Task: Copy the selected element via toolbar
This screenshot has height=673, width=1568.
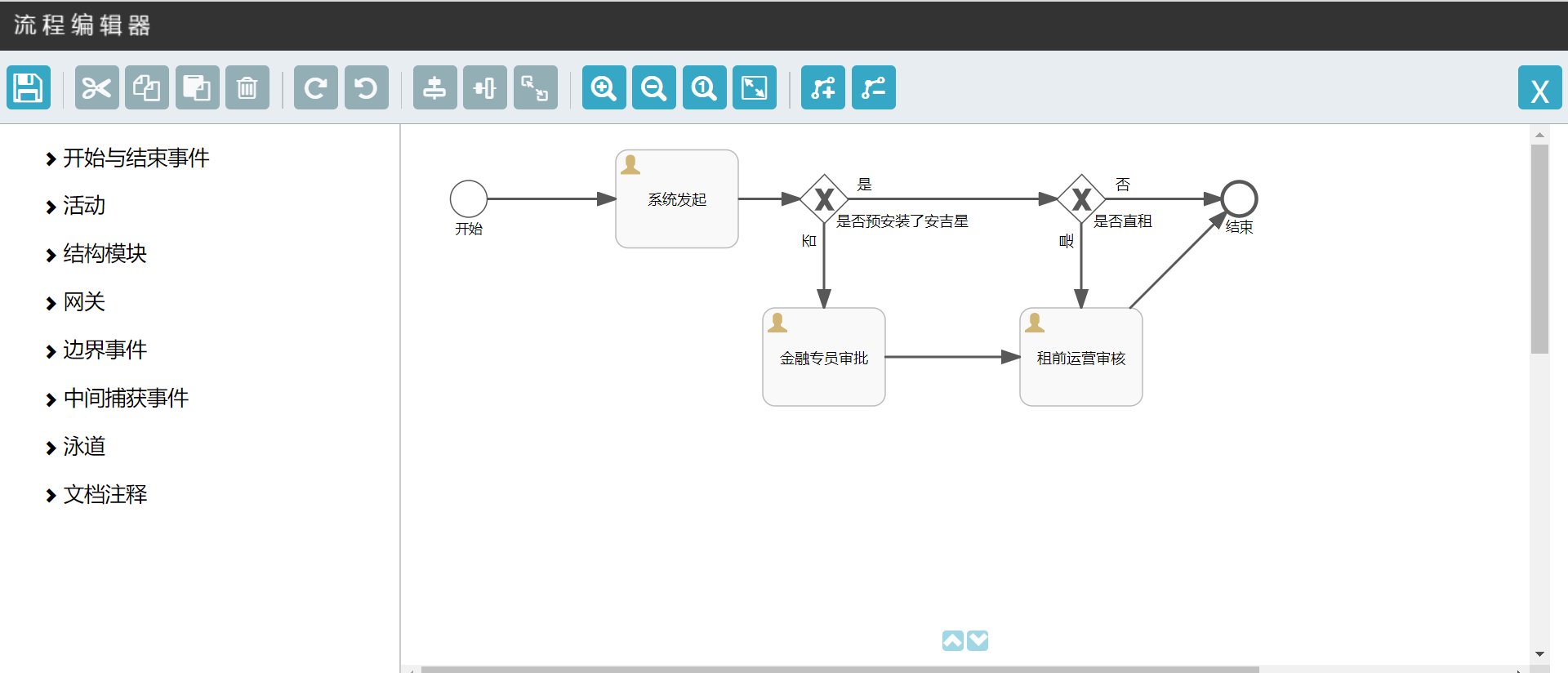Action: pyautogui.click(x=147, y=87)
